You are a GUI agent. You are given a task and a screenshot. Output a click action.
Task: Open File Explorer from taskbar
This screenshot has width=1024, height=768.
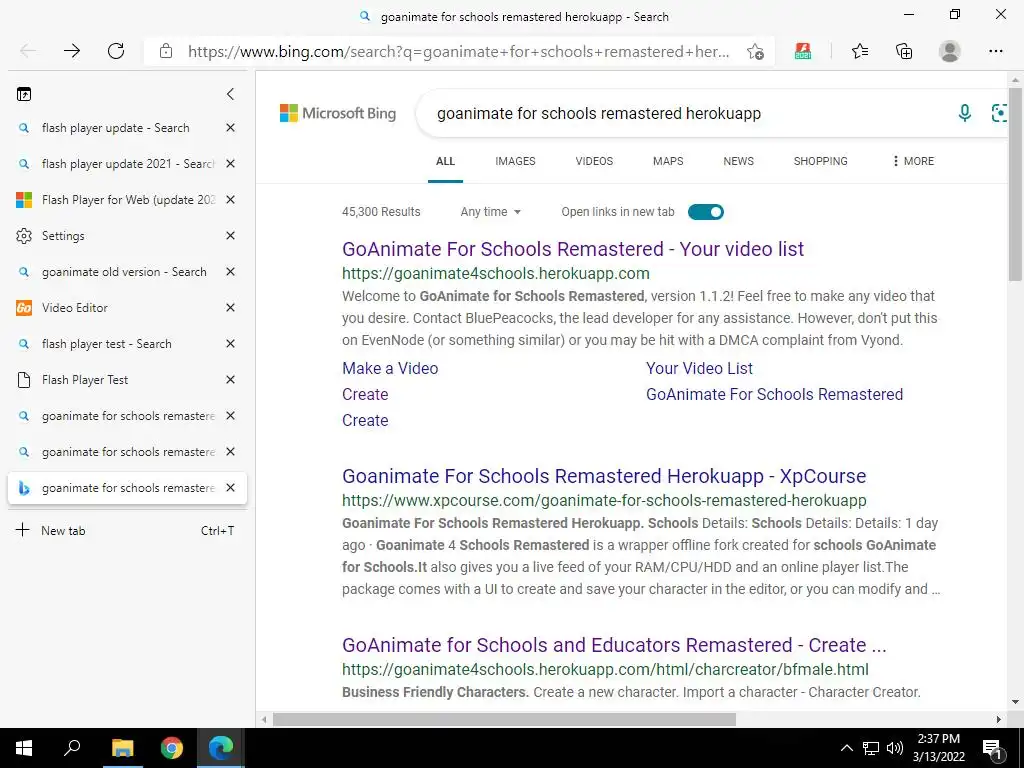click(122, 748)
